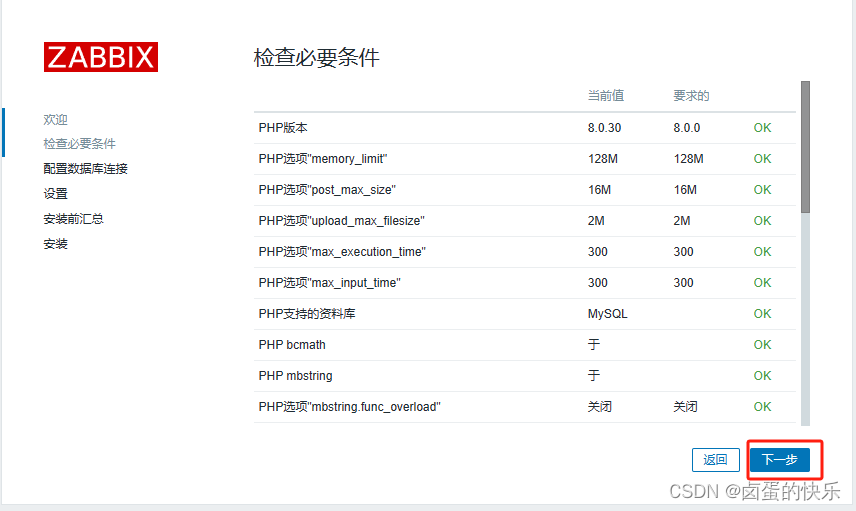The height and width of the screenshot is (511, 856).
Task: Click the current 128M memory_limit value
Action: [603, 159]
